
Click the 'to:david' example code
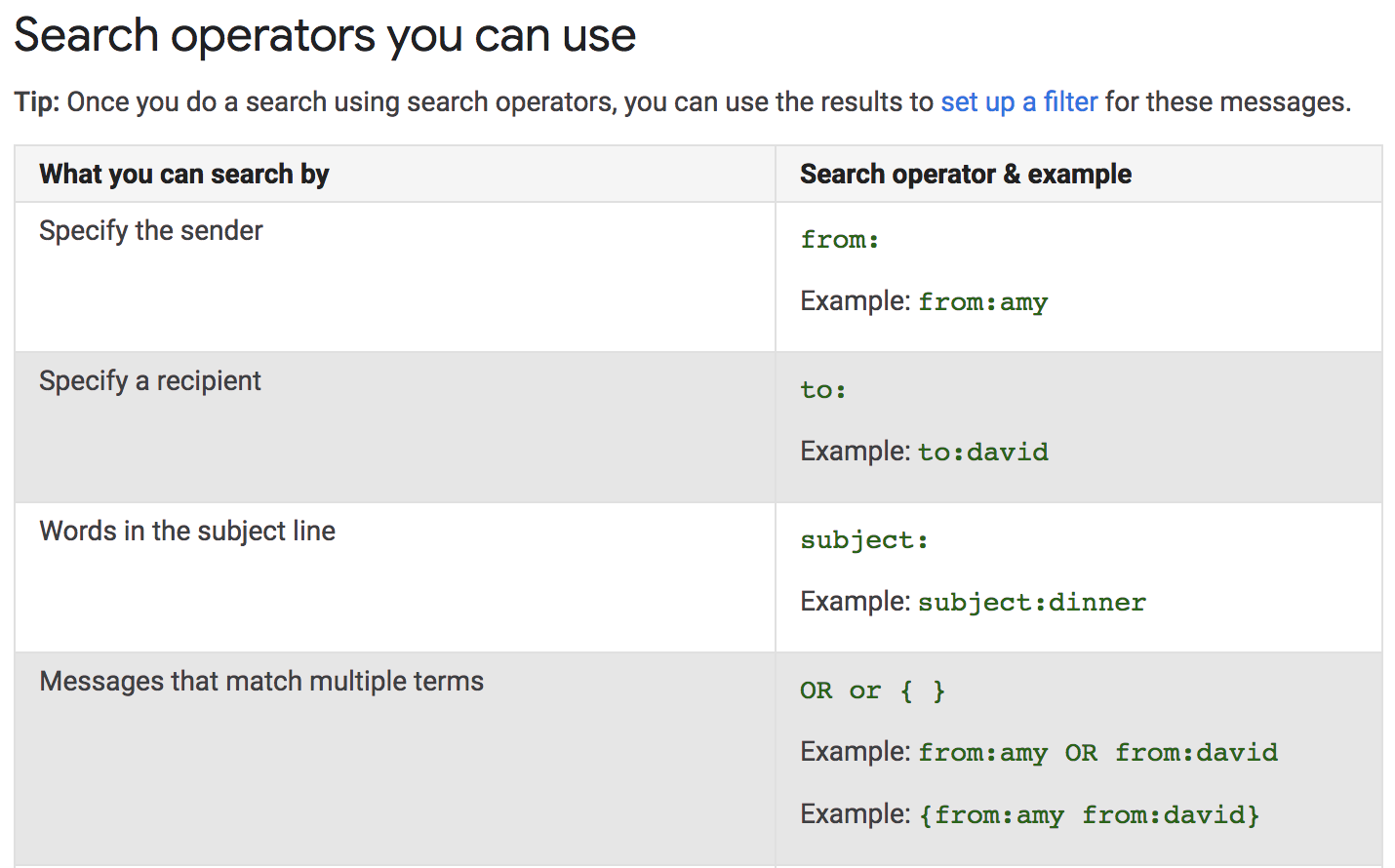pos(983,453)
